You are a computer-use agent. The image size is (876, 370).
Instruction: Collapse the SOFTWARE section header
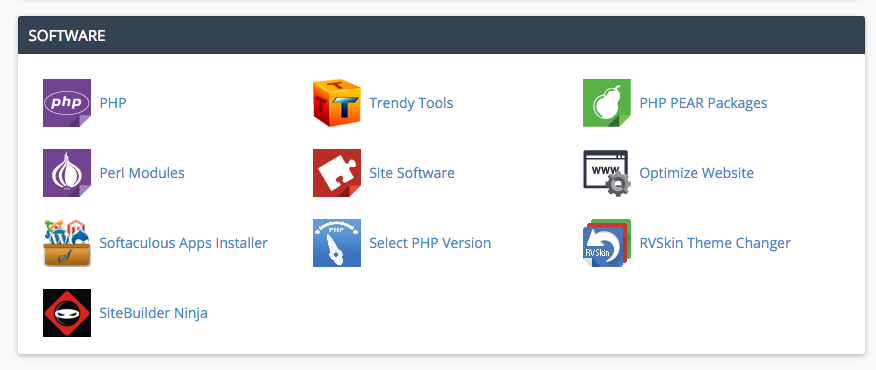click(441, 35)
